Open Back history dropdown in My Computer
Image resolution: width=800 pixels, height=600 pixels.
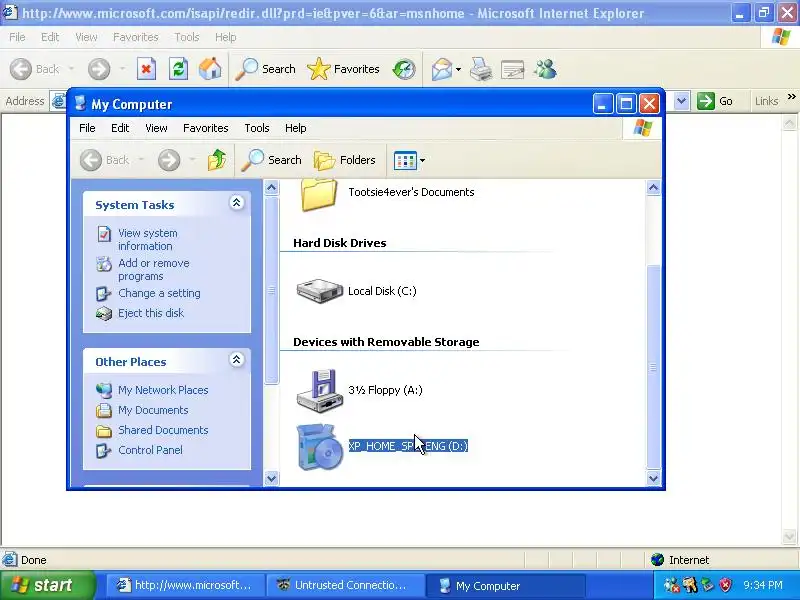[x=141, y=160]
